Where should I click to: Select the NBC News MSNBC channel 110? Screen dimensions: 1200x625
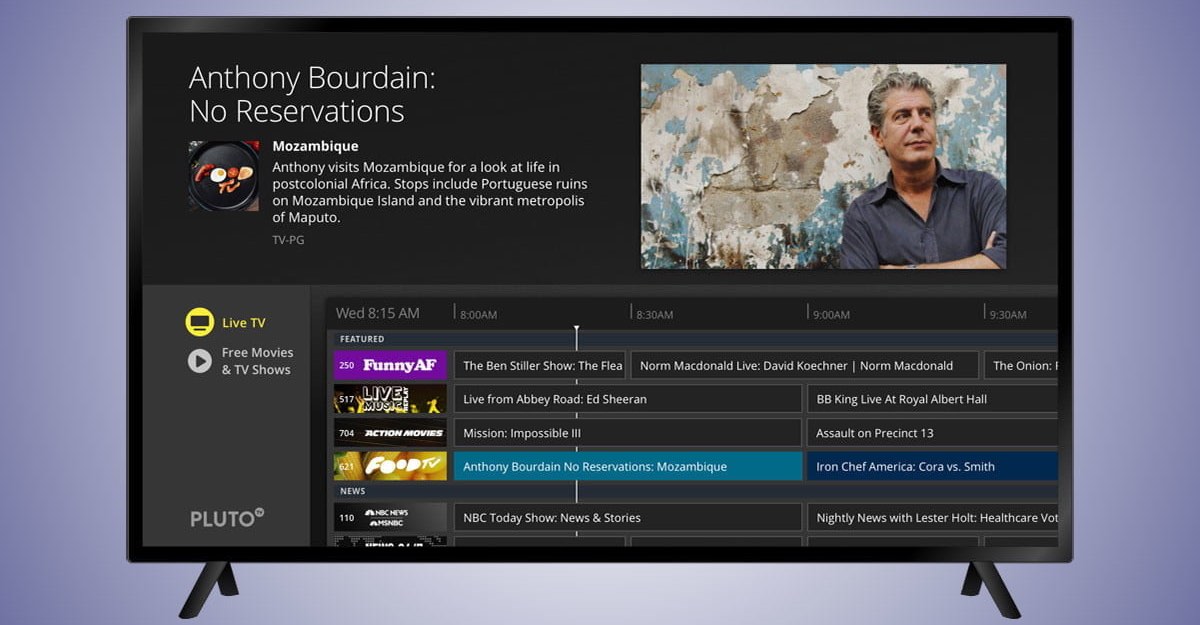pyautogui.click(x=390, y=518)
